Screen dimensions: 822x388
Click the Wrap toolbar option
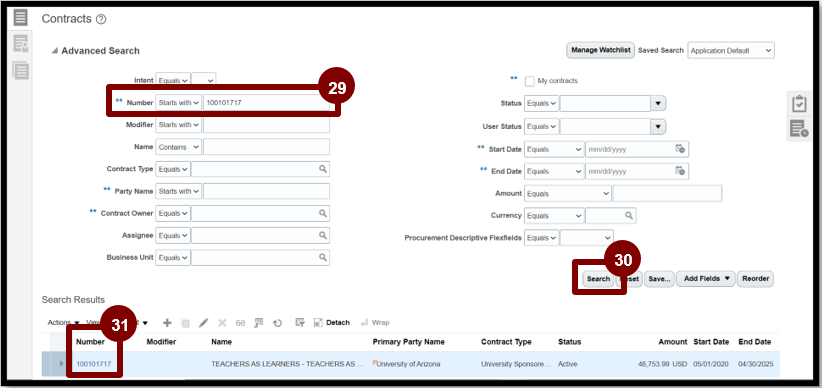375,322
